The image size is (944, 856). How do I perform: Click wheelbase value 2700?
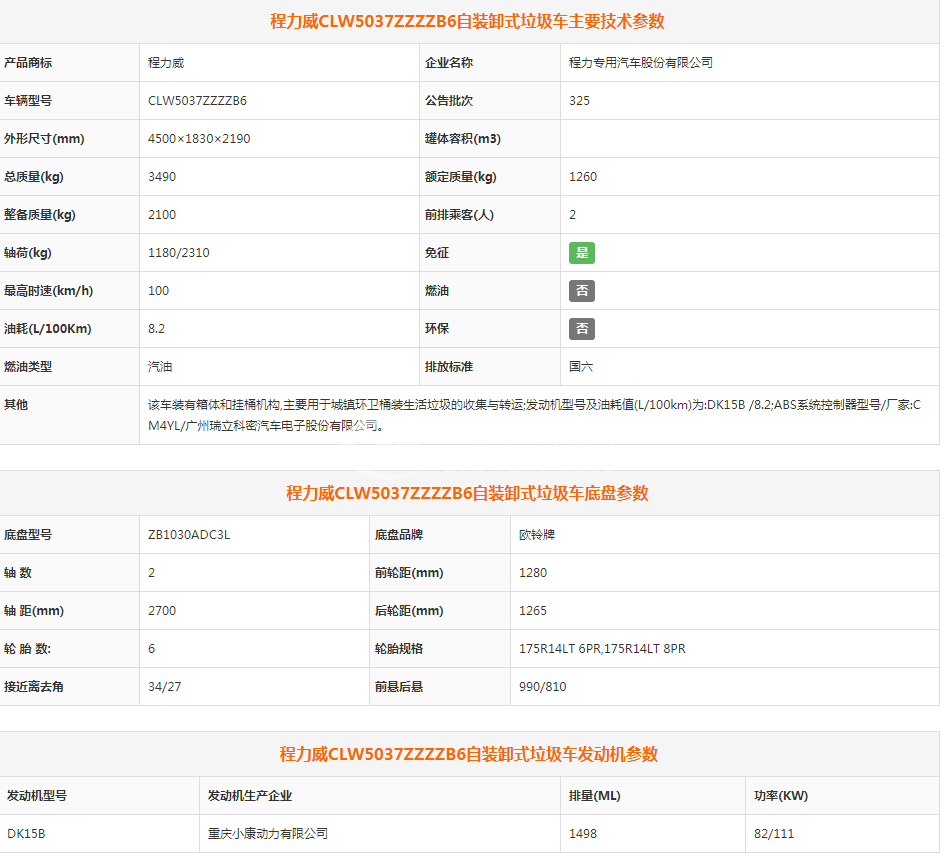[x=162, y=610]
